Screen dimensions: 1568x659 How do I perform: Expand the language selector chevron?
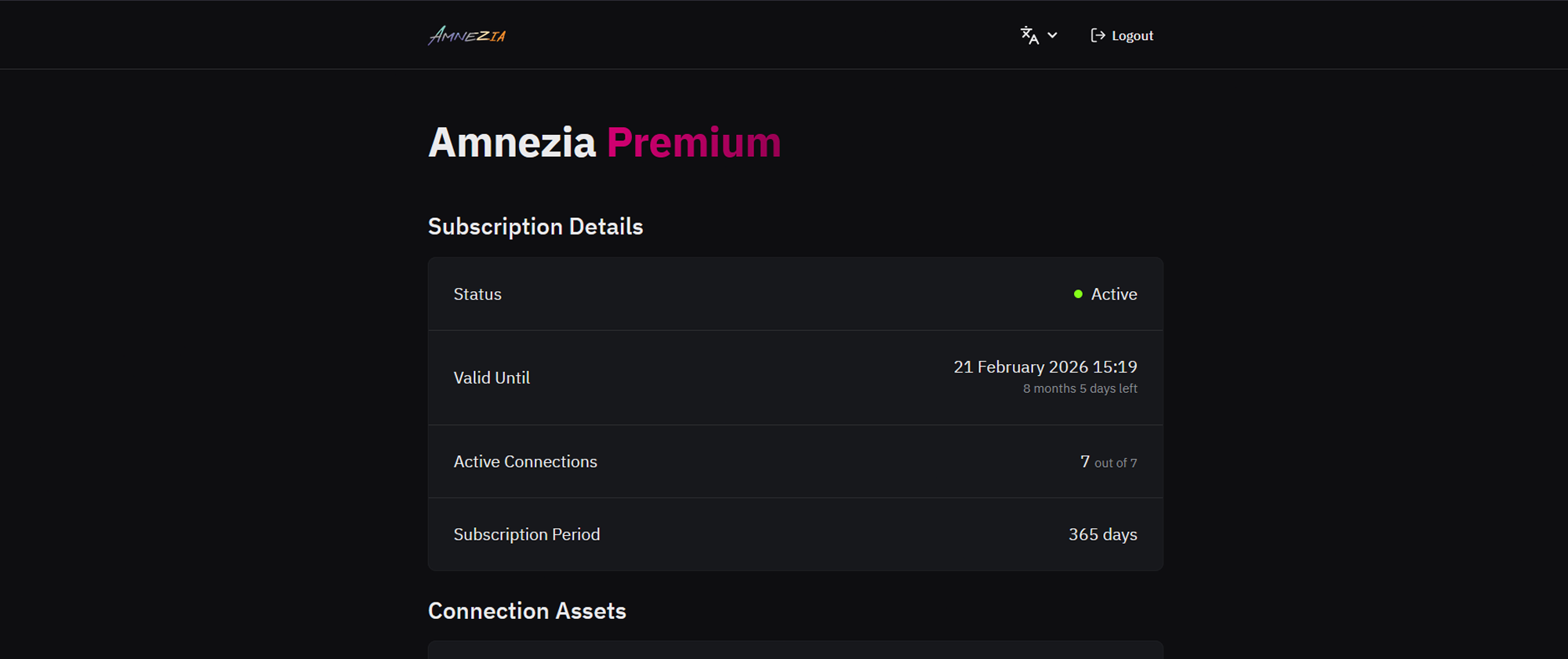pos(1052,35)
